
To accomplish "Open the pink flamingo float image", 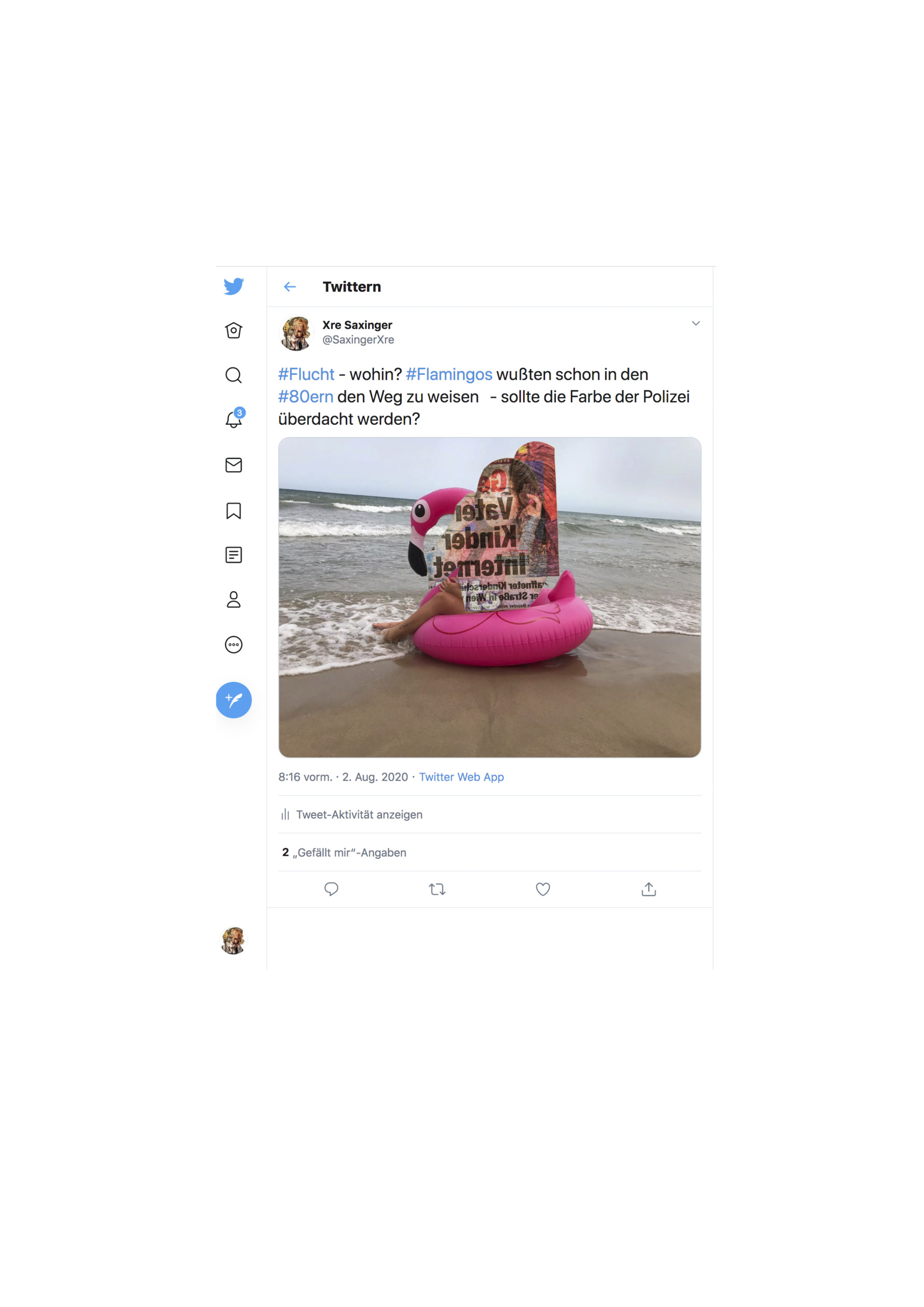I will pyautogui.click(x=490, y=597).
